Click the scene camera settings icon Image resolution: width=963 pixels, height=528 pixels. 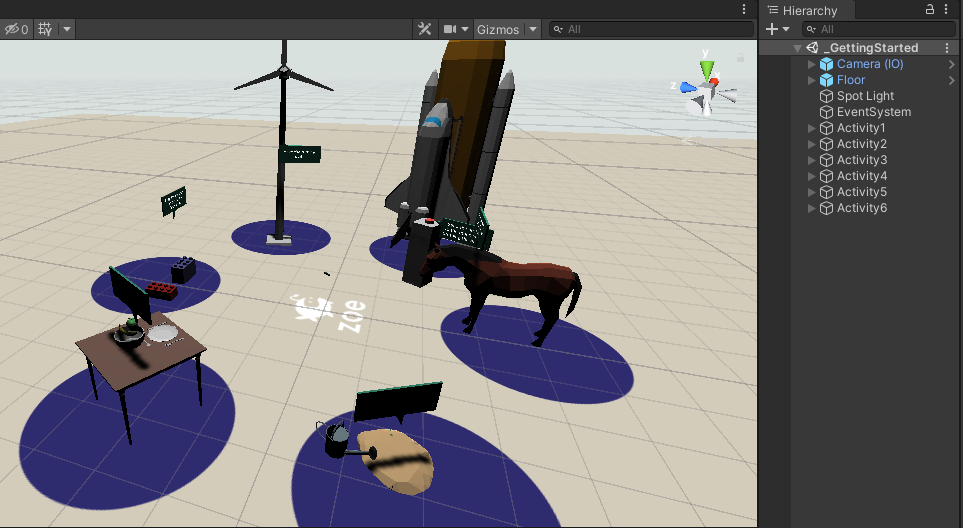tap(451, 29)
